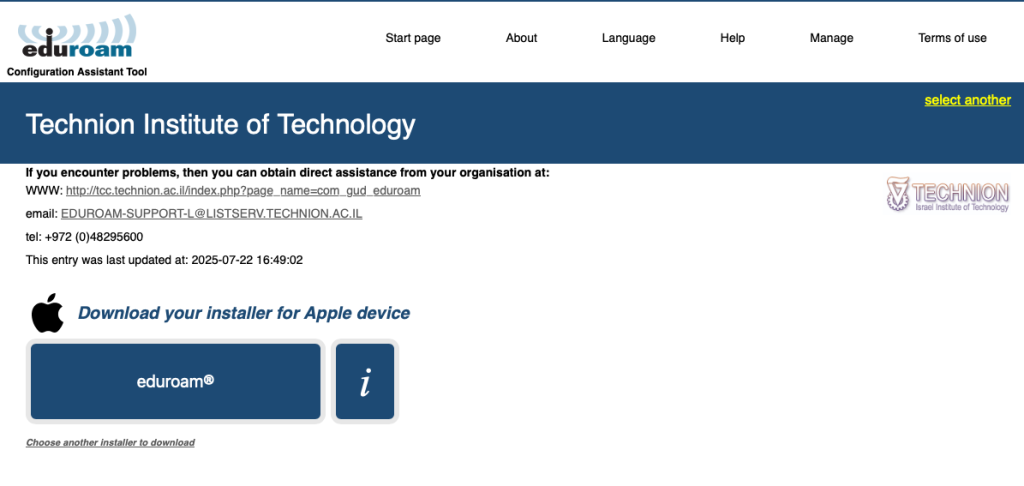1024x486 pixels.
Task: Open the installer info "i" button
Action: (365, 382)
